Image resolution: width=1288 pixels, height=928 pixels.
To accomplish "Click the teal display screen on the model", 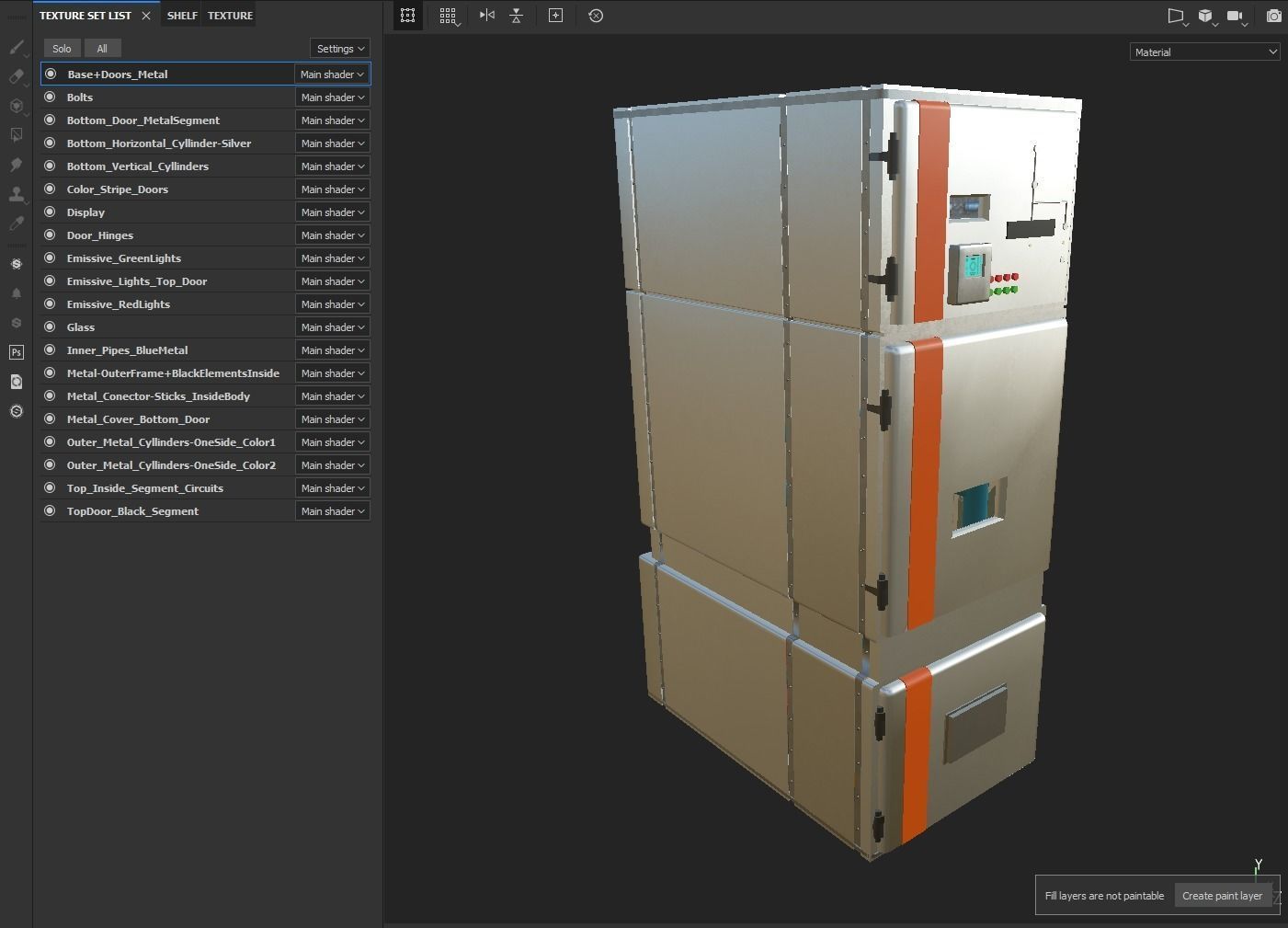I will click(x=974, y=267).
